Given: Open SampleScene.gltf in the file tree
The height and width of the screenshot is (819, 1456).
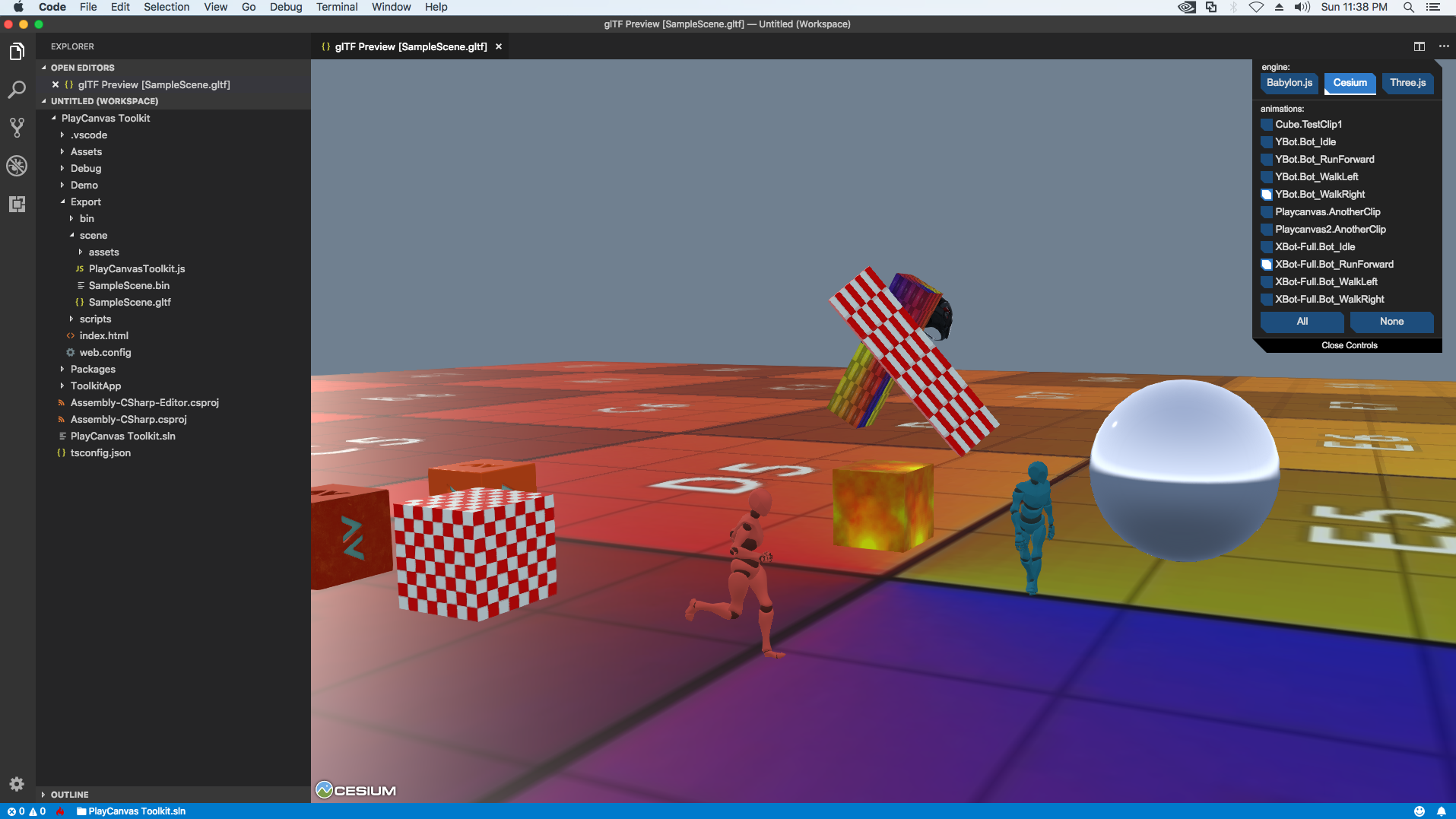Looking at the screenshot, I should coord(129,302).
